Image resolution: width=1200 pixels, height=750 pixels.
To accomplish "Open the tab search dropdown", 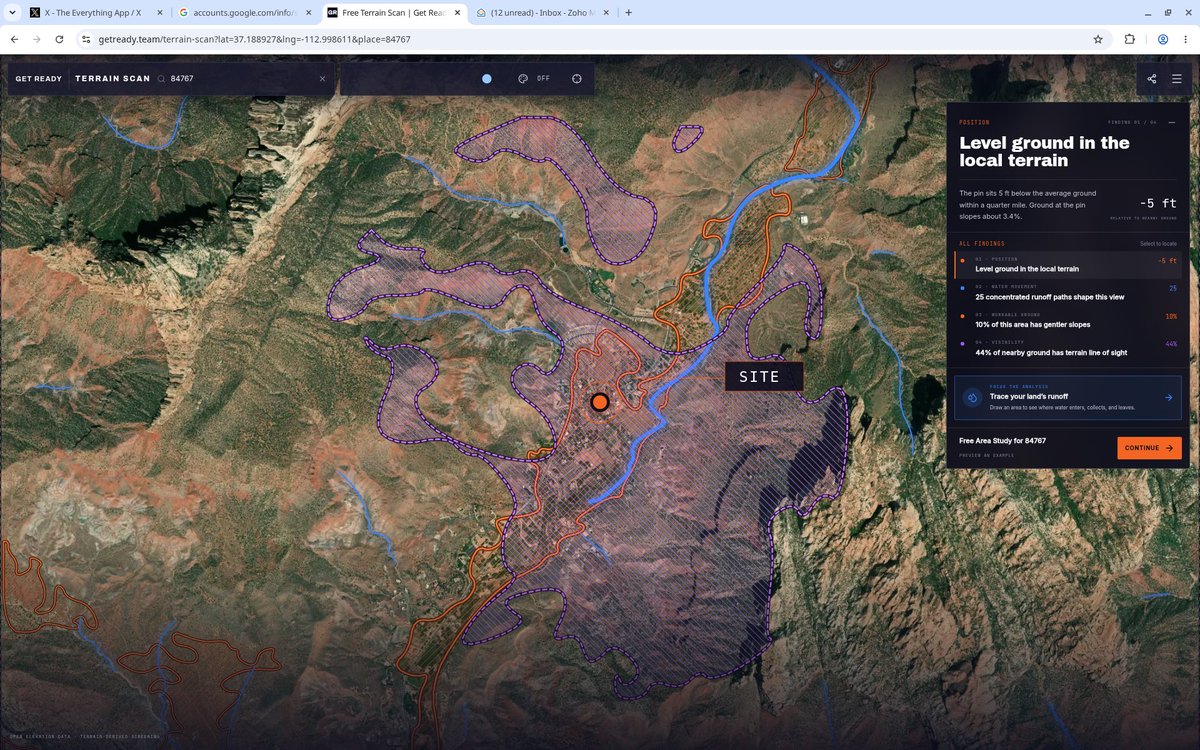I will point(10,13).
